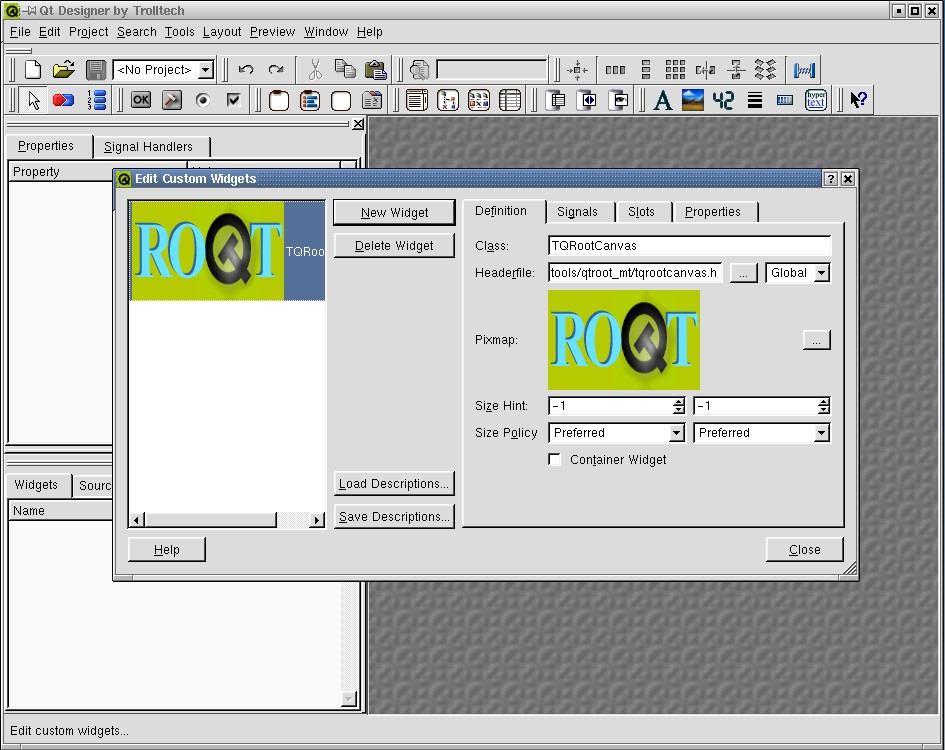This screenshot has width=945, height=750.
Task: Click the Load Descriptions button
Action: [x=393, y=484]
